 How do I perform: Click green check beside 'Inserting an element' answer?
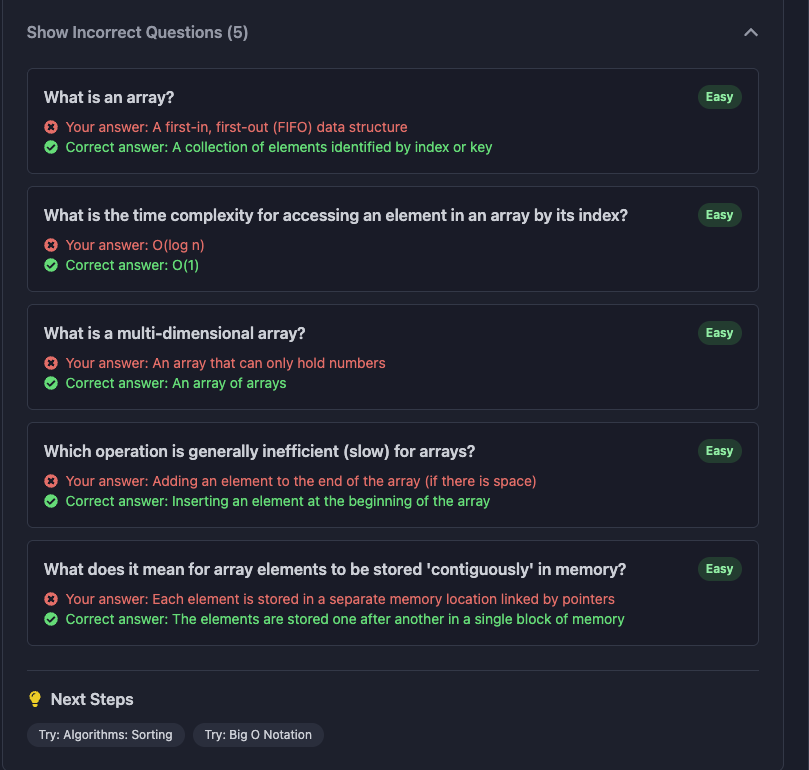click(51, 501)
